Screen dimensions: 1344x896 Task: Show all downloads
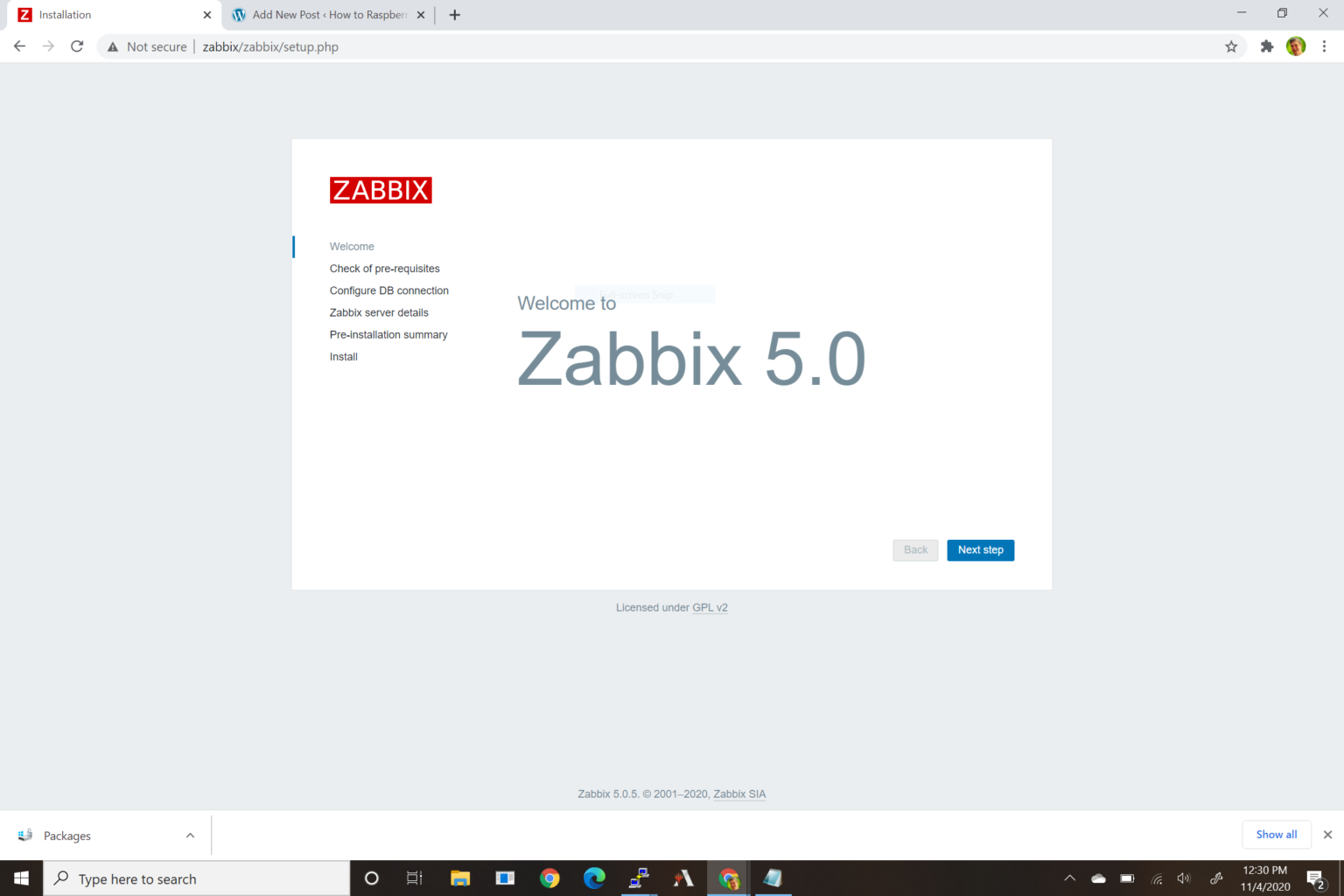[1276, 835]
